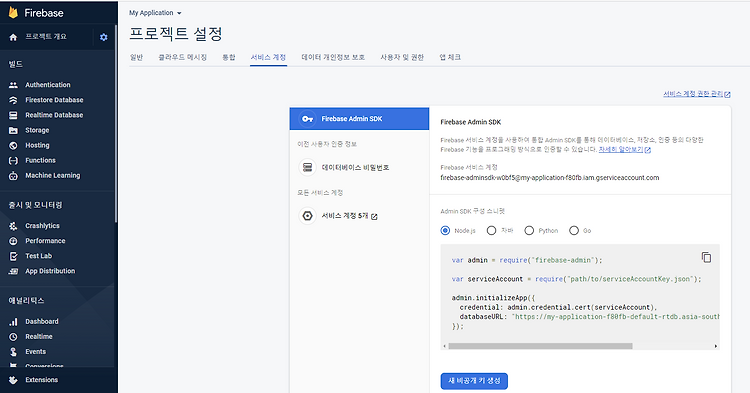Click the code scrollbar left arrow

(x=444, y=346)
